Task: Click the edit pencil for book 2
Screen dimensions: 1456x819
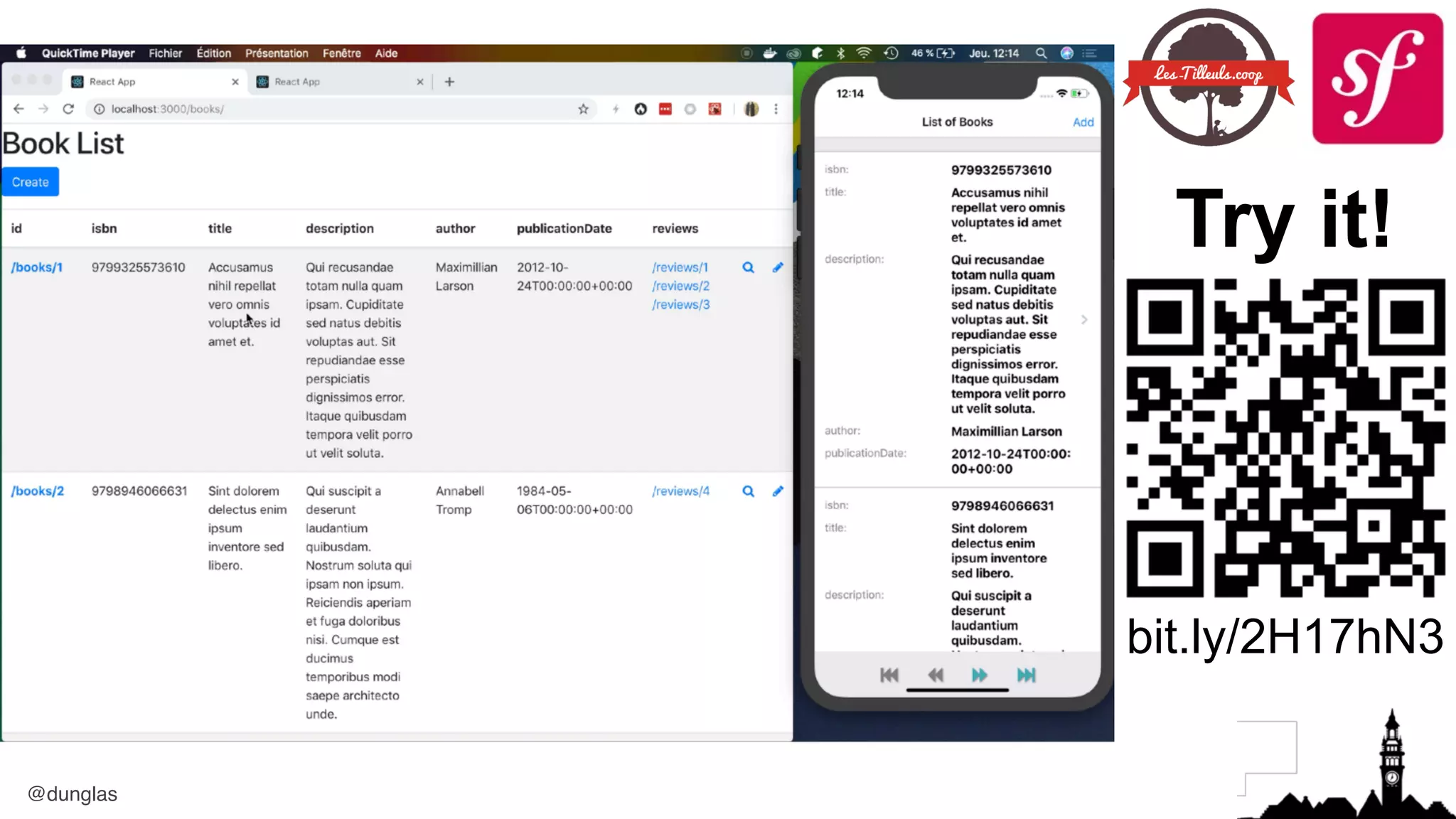Action: point(778,491)
